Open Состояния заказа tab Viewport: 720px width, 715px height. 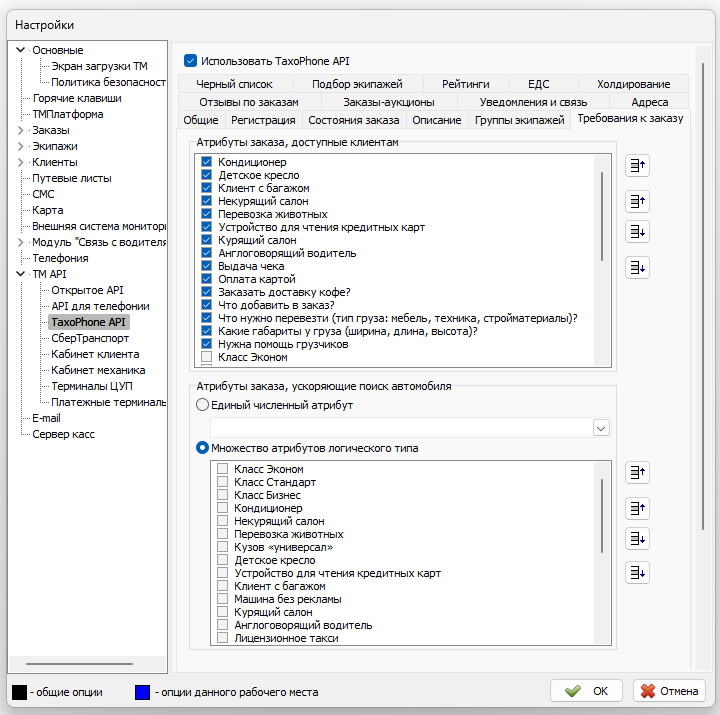[x=354, y=120]
